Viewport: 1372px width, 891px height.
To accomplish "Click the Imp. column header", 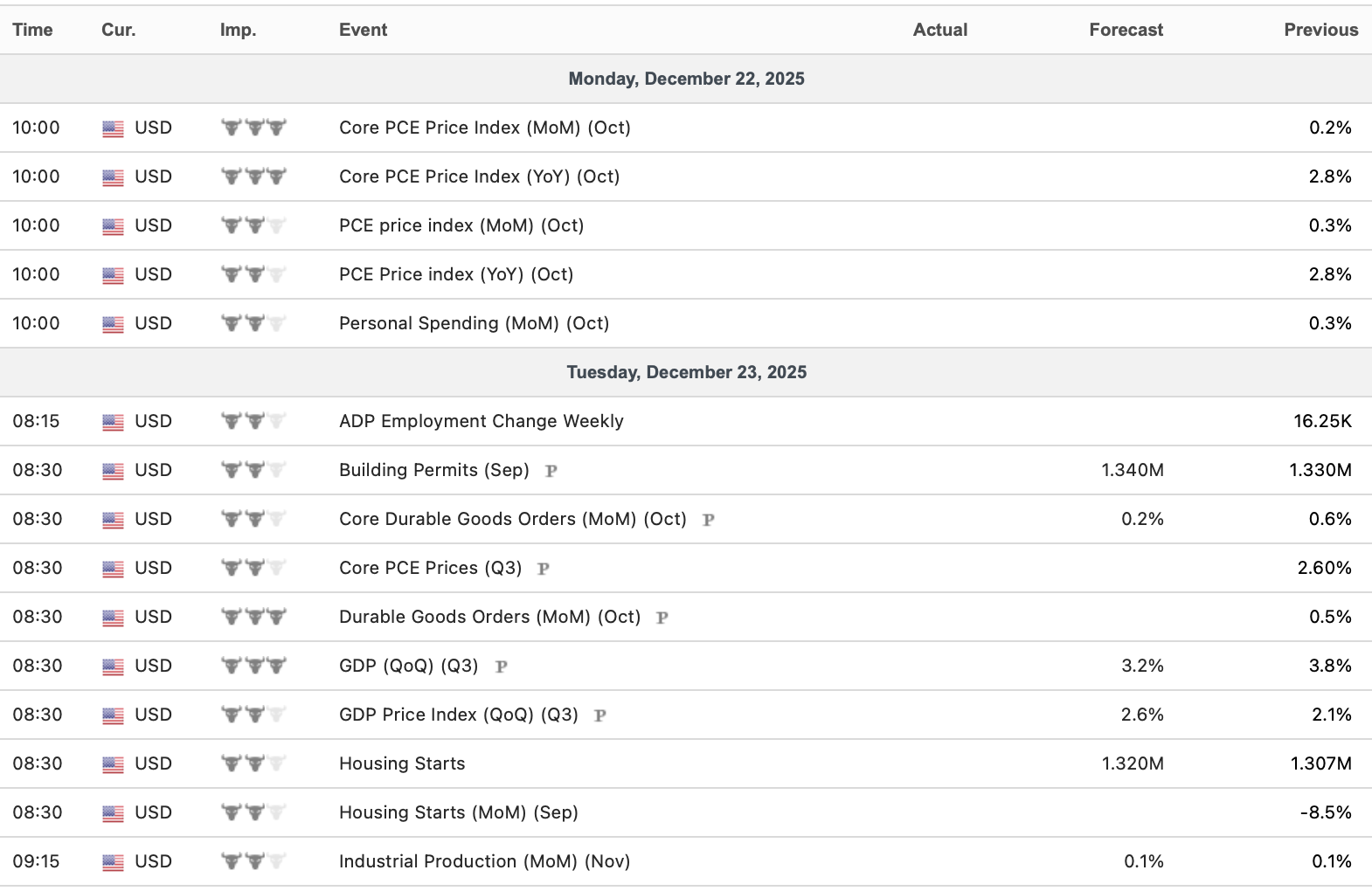I will 238,30.
